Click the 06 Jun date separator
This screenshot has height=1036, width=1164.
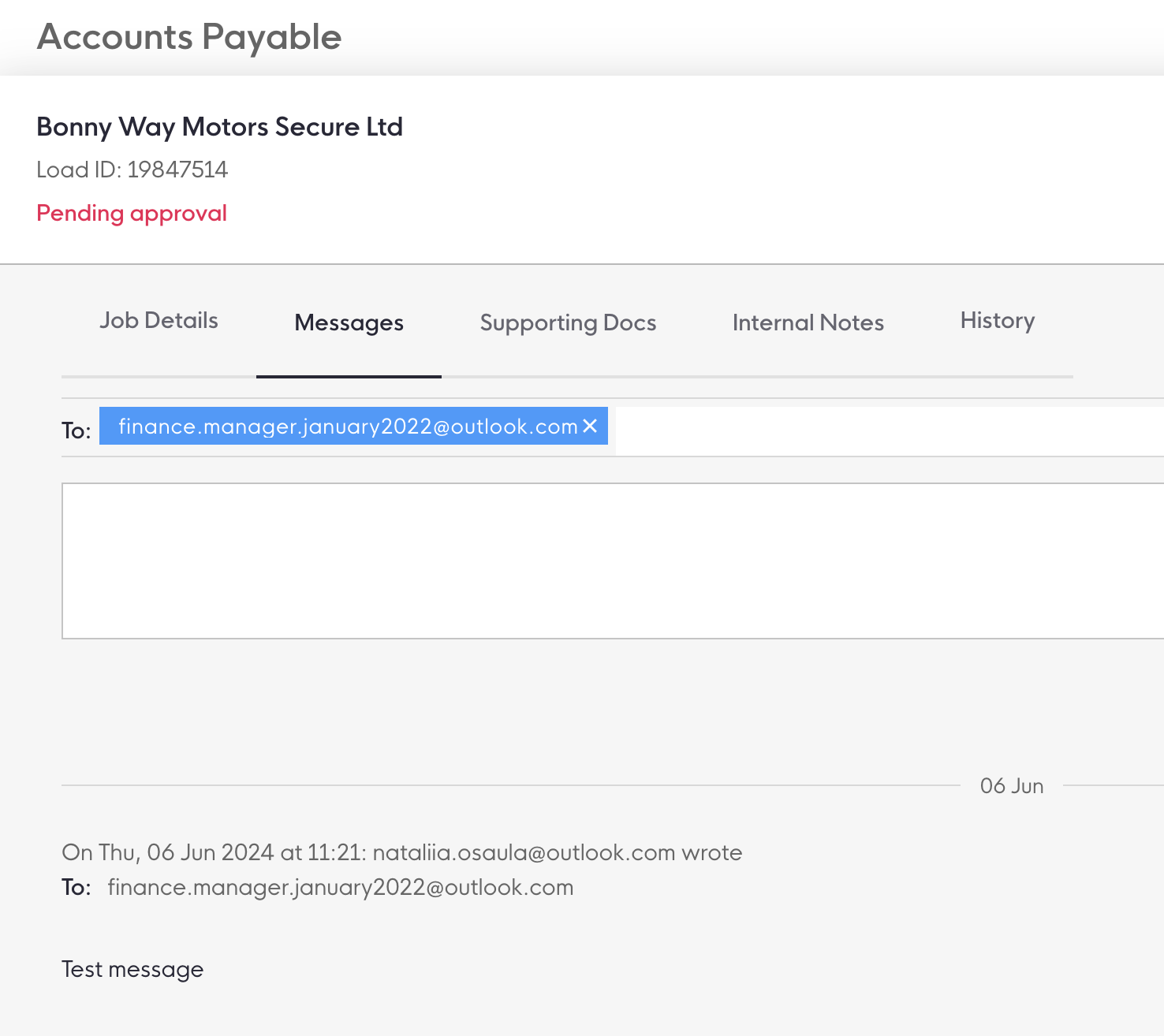[x=1011, y=786]
